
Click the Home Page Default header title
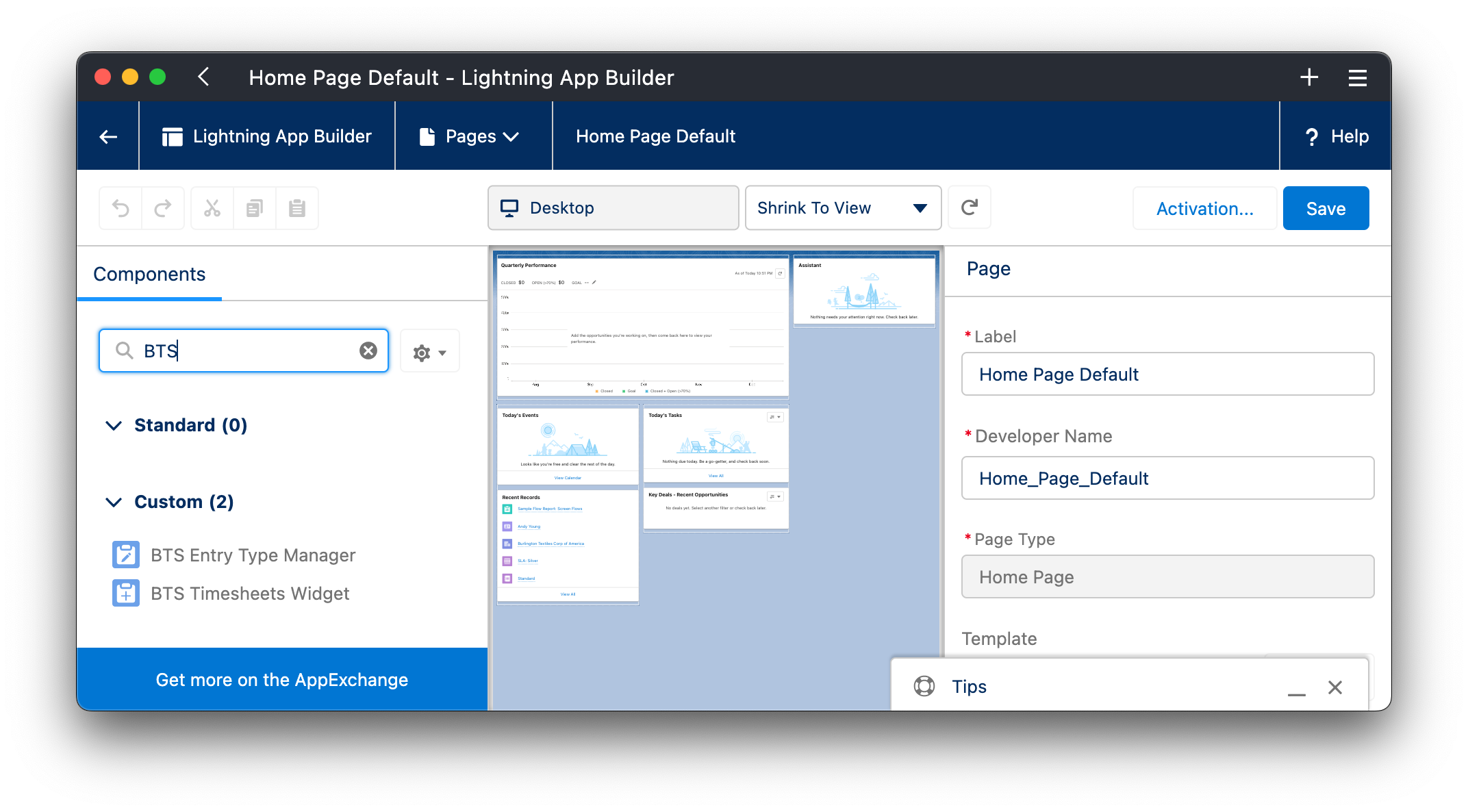655,136
